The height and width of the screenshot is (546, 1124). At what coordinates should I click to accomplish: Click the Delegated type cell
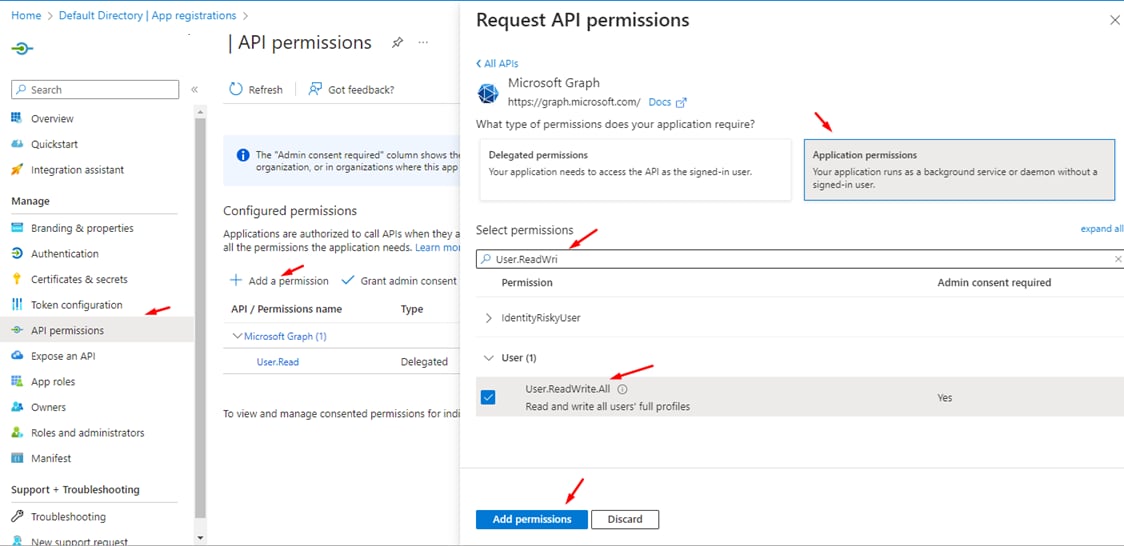tap(424, 362)
